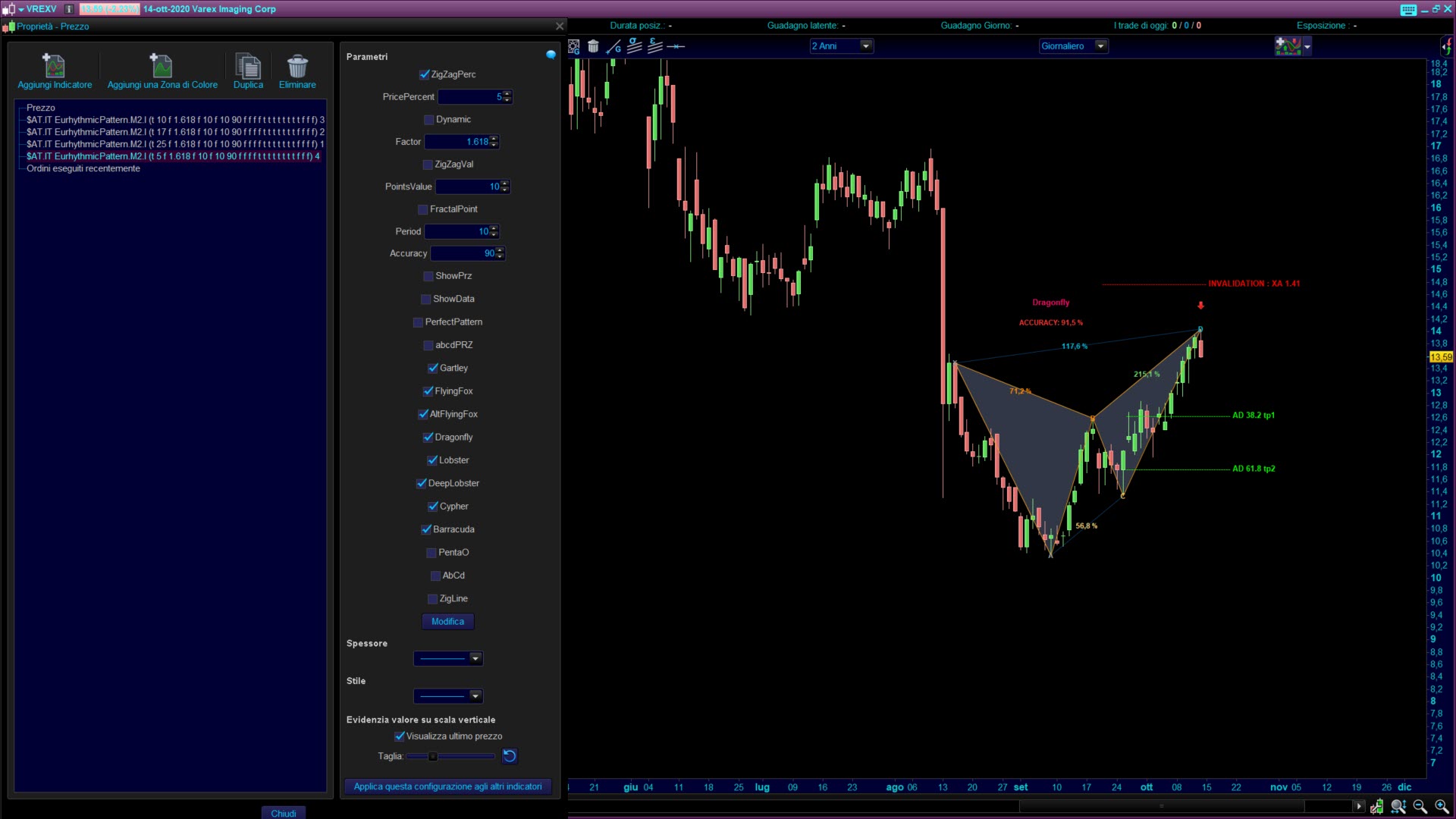This screenshot has height=819, width=1456.
Task: Click Applica questa configurazione agli altri indicatori
Action: coord(447,786)
